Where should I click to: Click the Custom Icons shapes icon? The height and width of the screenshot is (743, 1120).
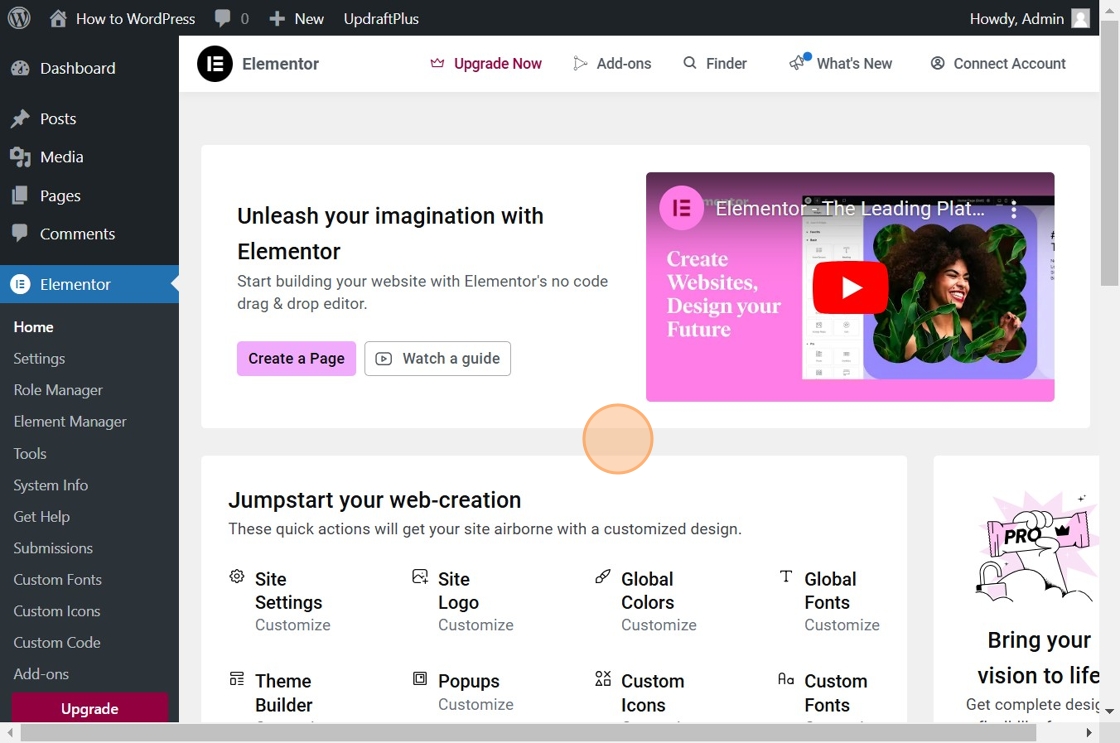[x=603, y=679]
